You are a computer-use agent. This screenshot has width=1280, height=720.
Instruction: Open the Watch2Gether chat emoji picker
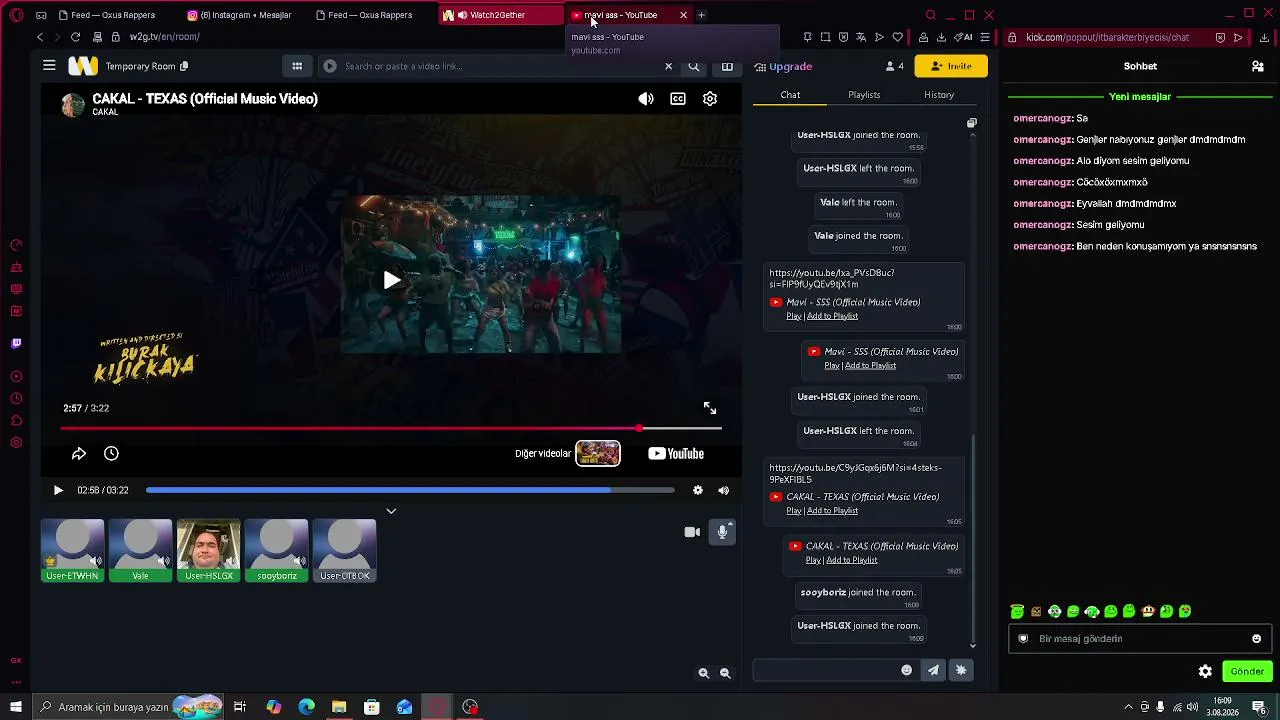tap(907, 670)
